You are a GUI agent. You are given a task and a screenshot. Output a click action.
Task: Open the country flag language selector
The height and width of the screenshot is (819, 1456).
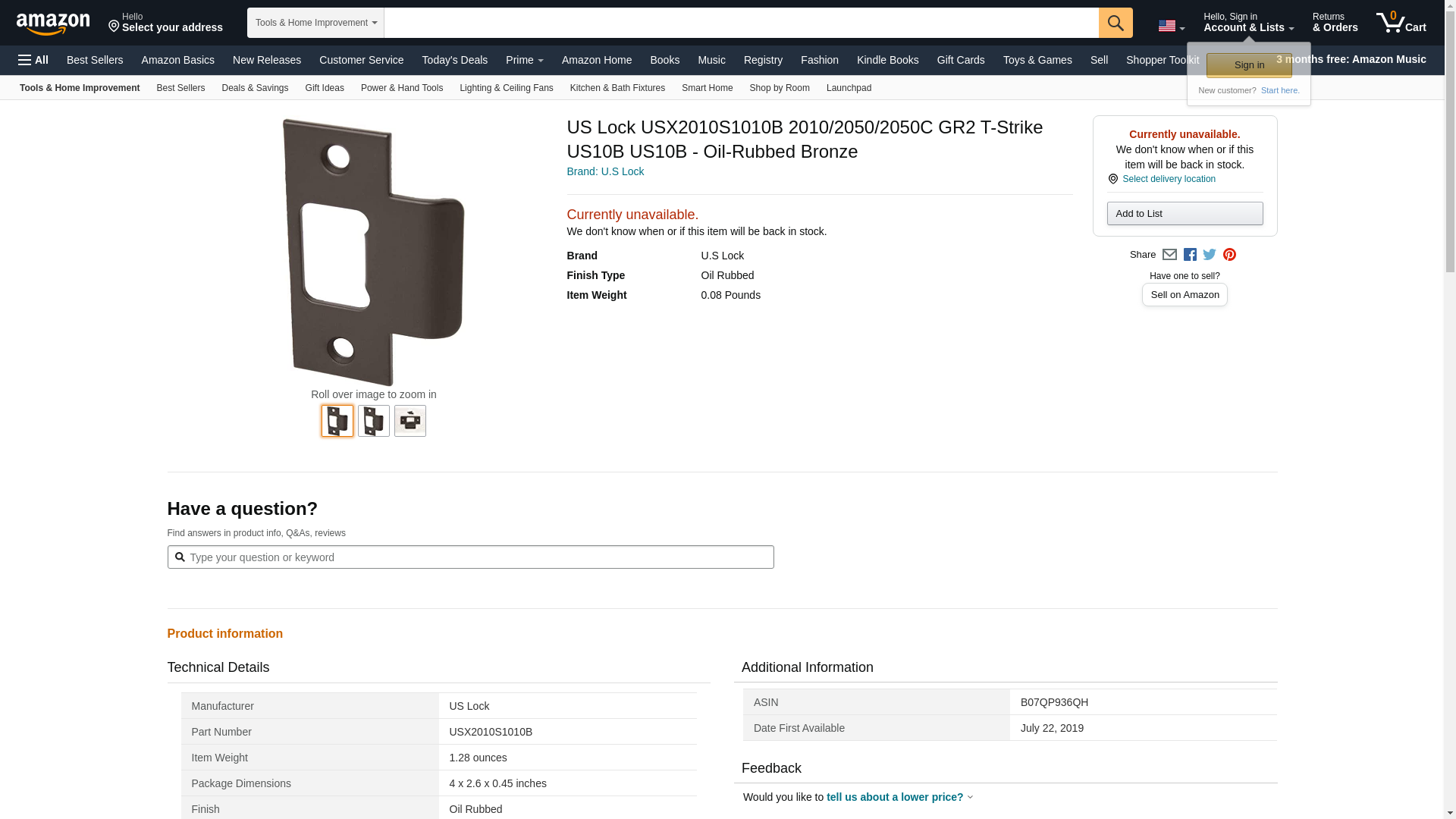click(x=1171, y=26)
